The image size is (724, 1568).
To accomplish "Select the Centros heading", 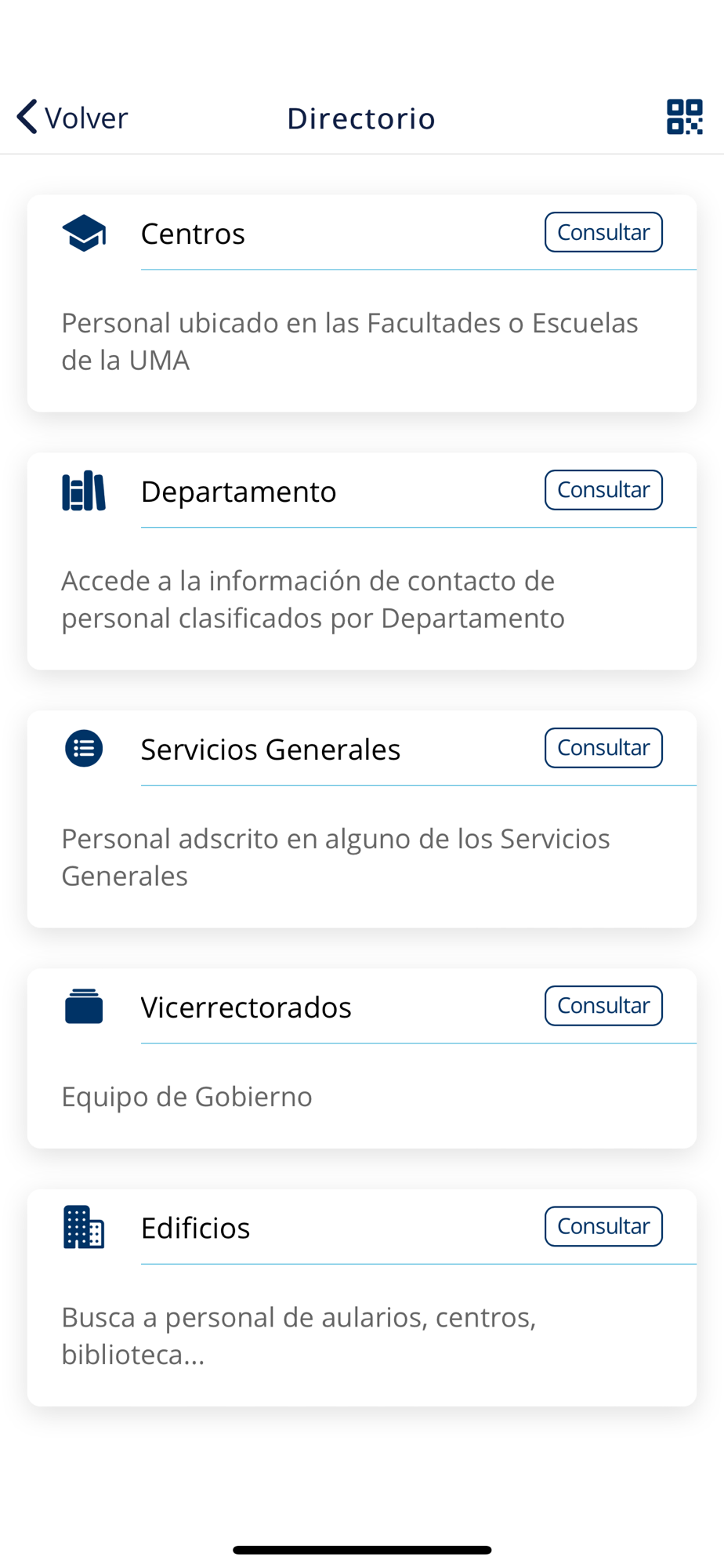I will [x=193, y=234].
